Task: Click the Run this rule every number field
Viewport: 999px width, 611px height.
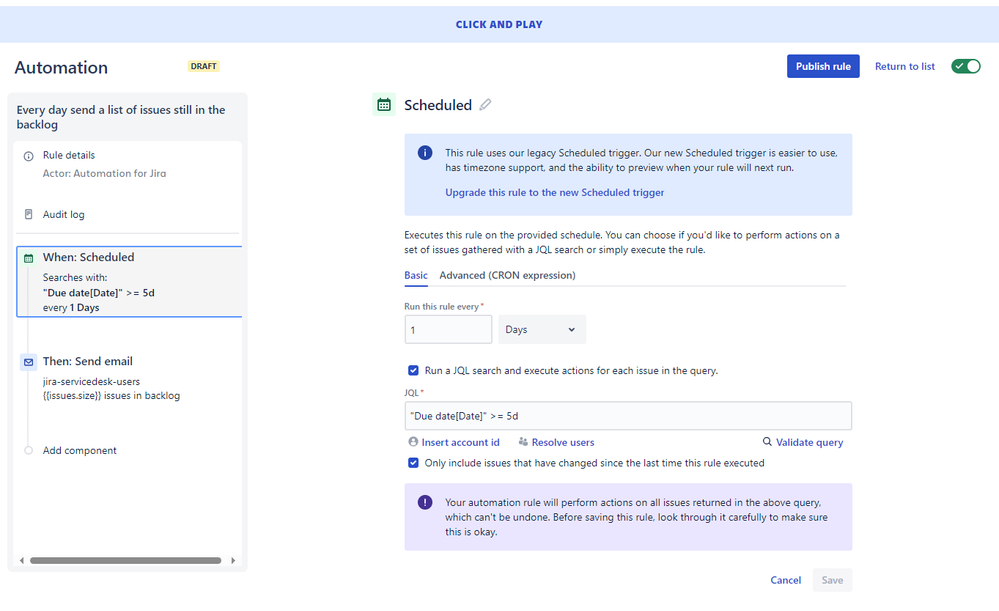Action: coord(449,329)
